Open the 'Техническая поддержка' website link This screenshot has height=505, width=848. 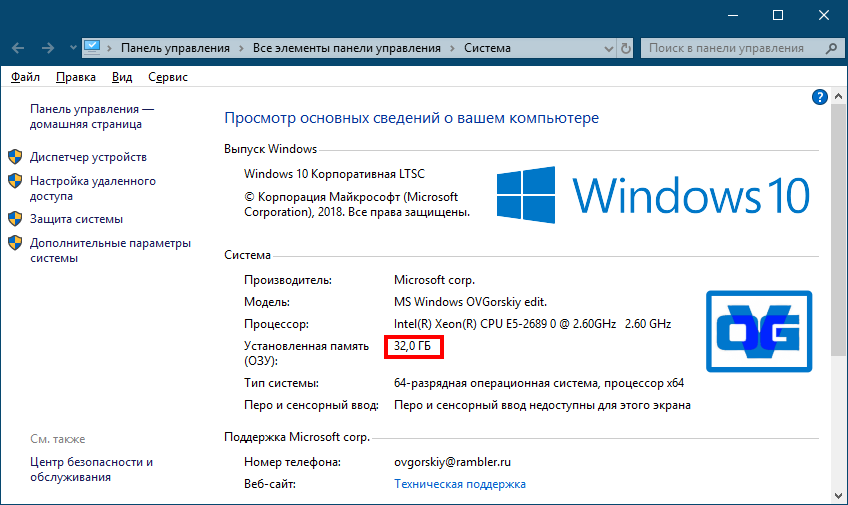(460, 484)
